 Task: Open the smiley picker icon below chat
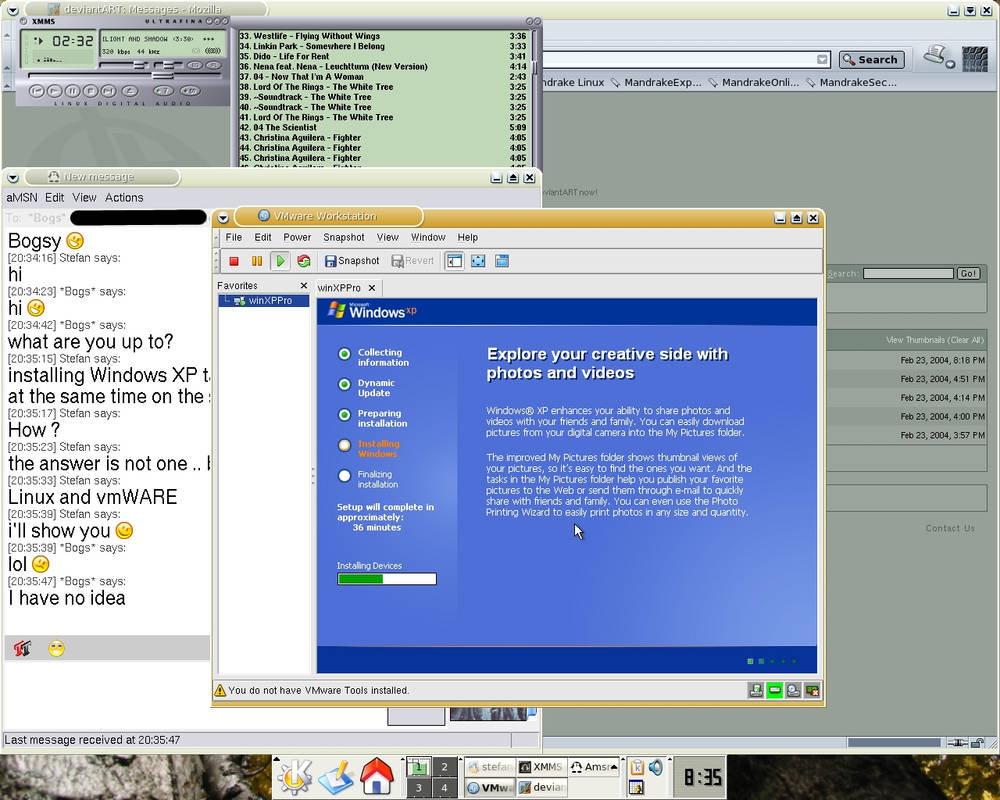56,649
